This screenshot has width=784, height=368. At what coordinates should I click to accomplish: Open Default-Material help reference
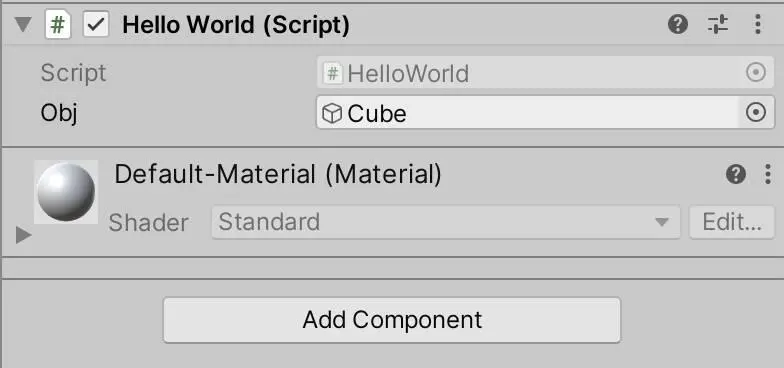[x=736, y=174]
